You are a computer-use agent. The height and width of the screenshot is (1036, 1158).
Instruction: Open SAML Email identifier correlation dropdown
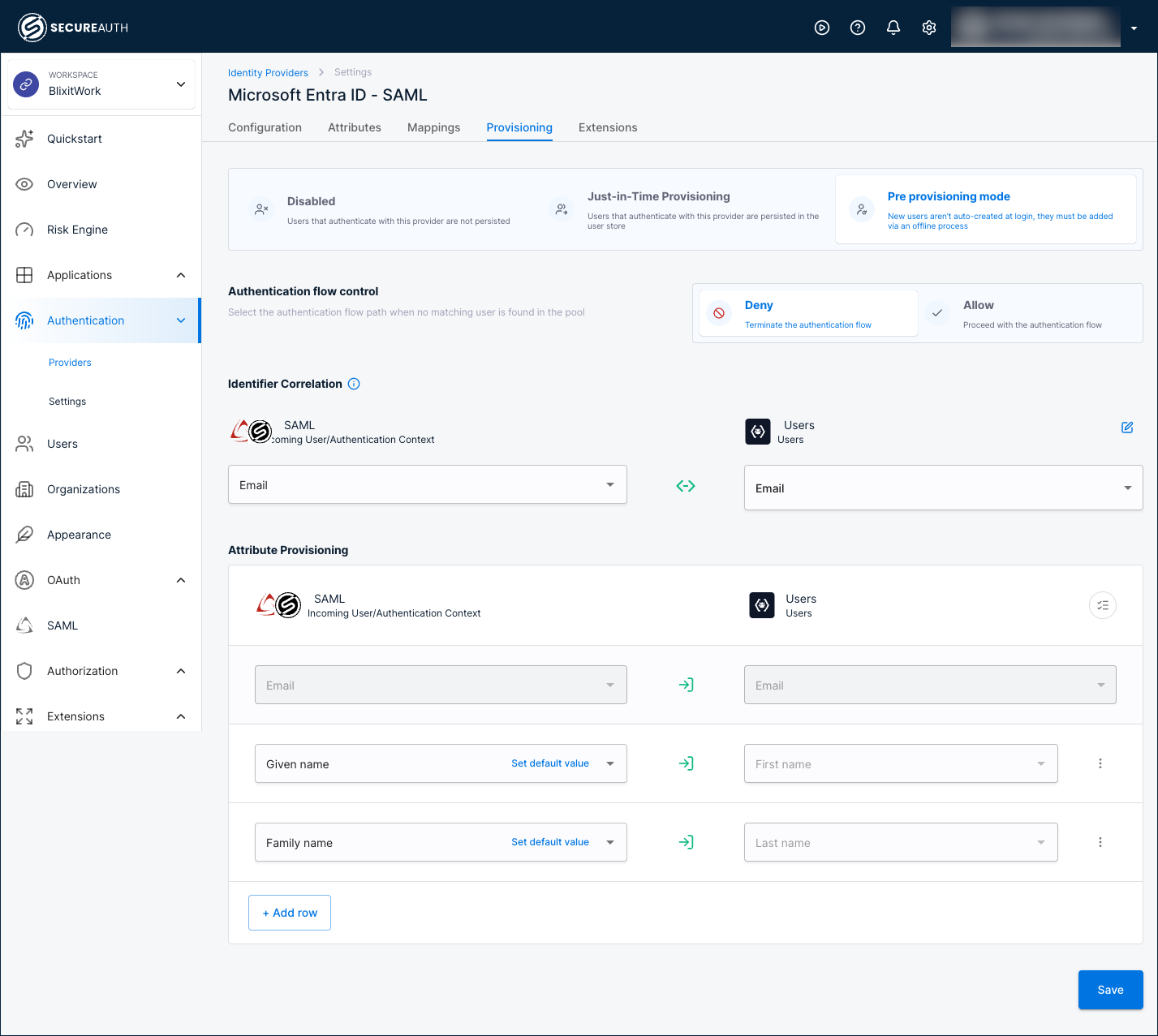[428, 484]
